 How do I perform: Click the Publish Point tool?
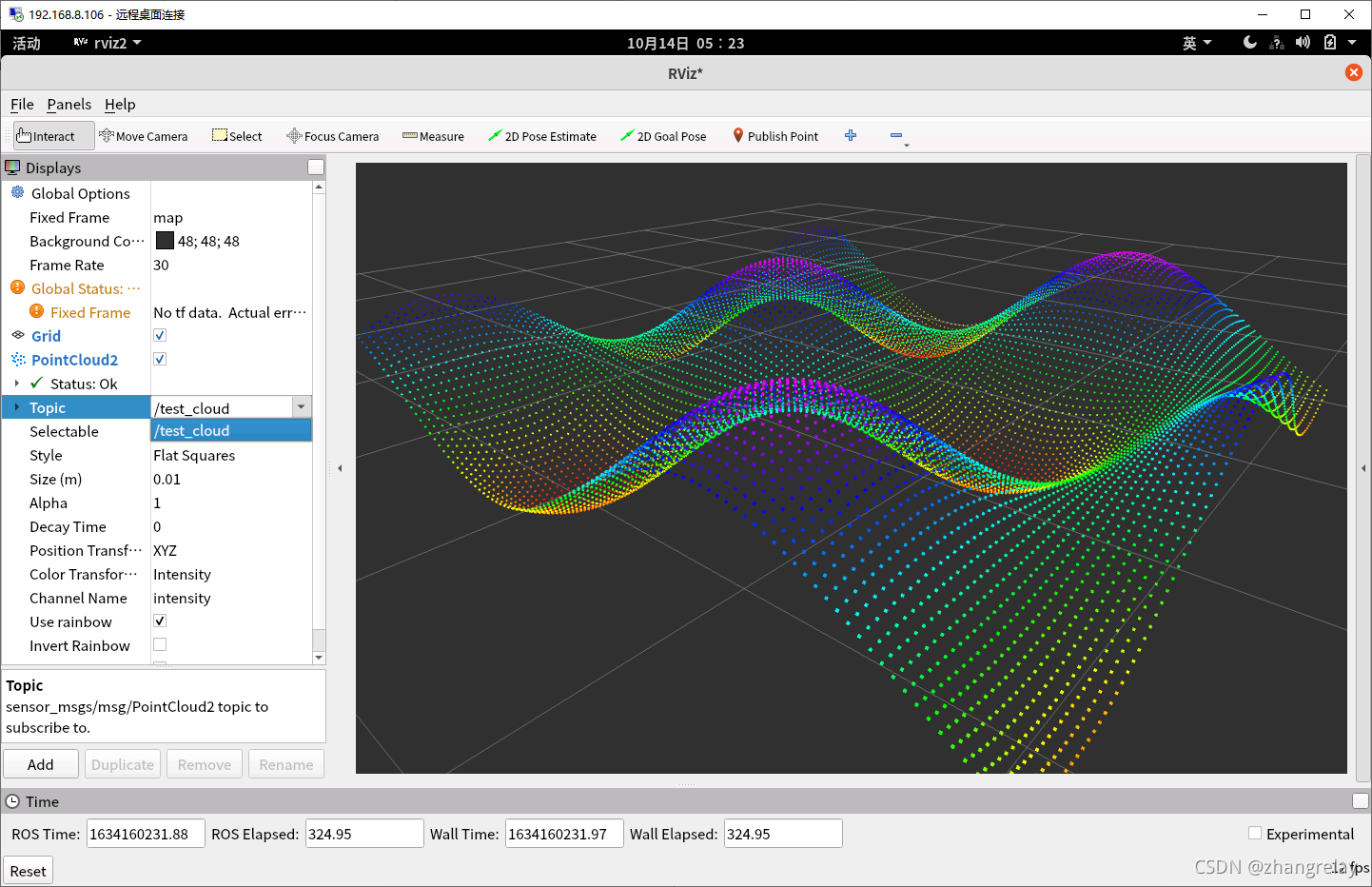(775, 136)
